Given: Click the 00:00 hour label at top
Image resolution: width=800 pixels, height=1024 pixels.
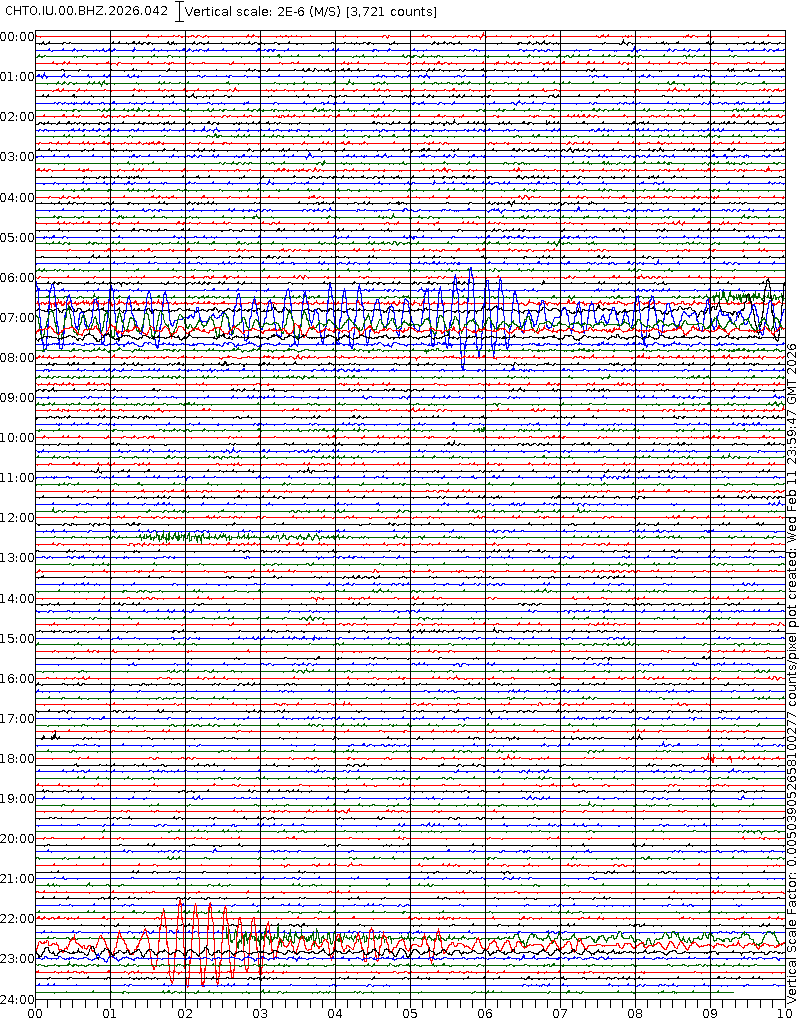Looking at the screenshot, I should 18,37.
